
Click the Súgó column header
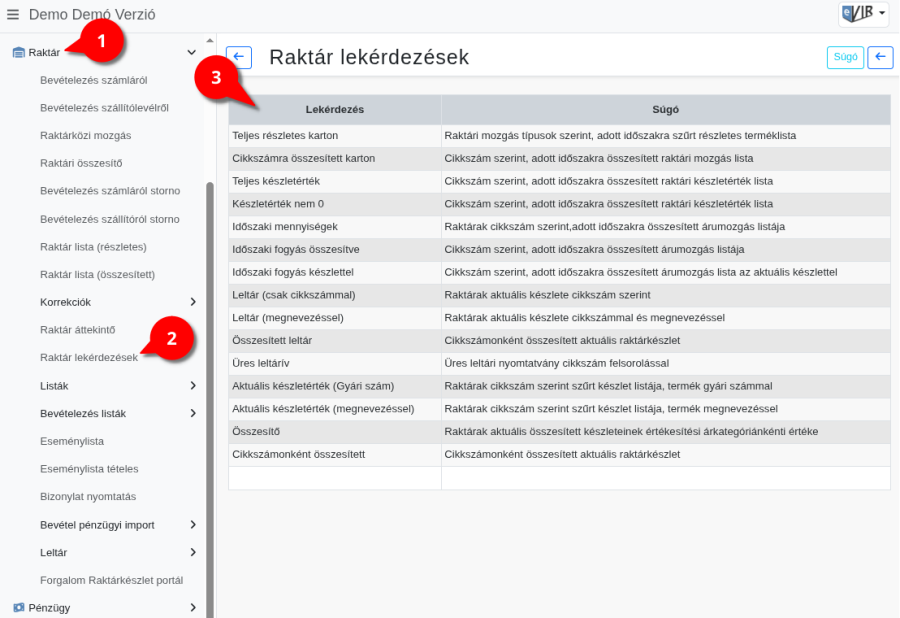(x=665, y=110)
